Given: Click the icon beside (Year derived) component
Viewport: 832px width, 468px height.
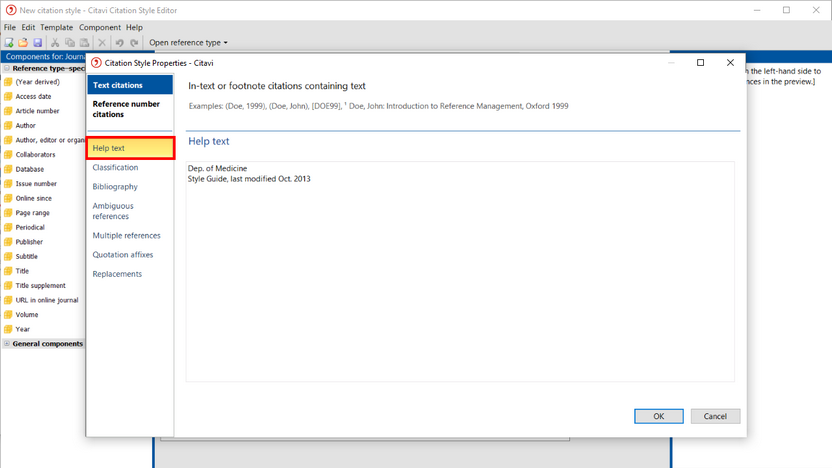Looking at the screenshot, I should coord(8,82).
